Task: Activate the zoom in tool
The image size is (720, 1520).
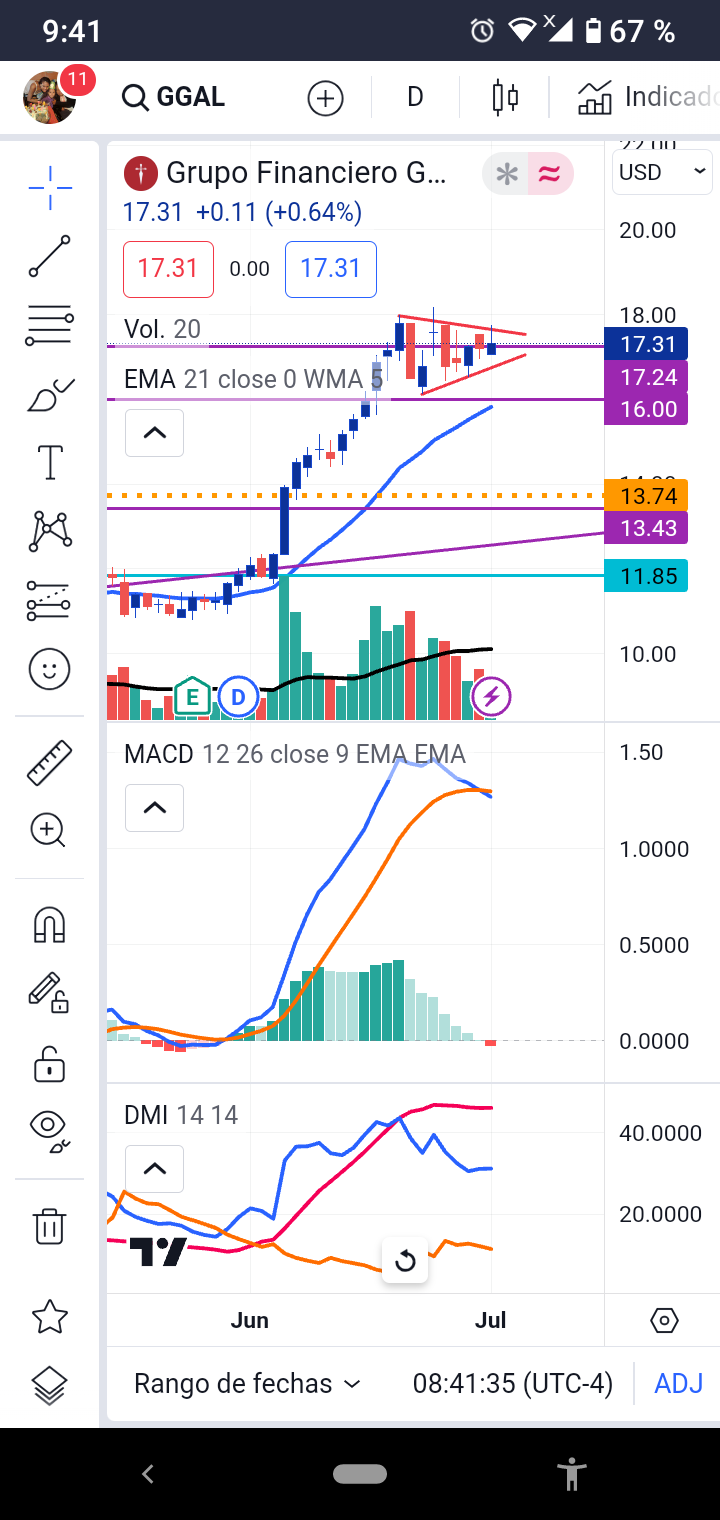Action: coord(49,830)
